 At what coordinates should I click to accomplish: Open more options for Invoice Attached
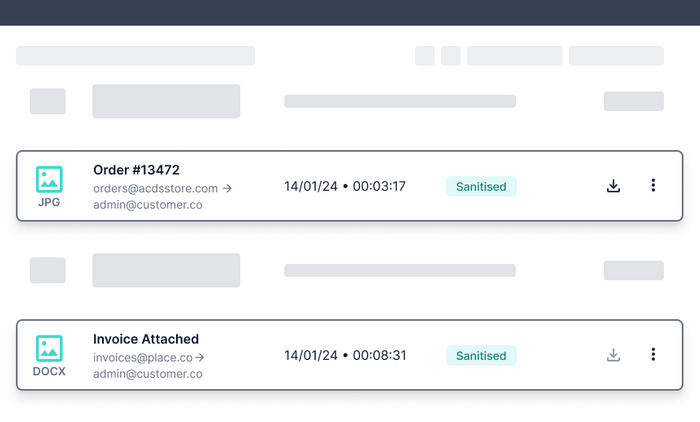pyautogui.click(x=653, y=354)
